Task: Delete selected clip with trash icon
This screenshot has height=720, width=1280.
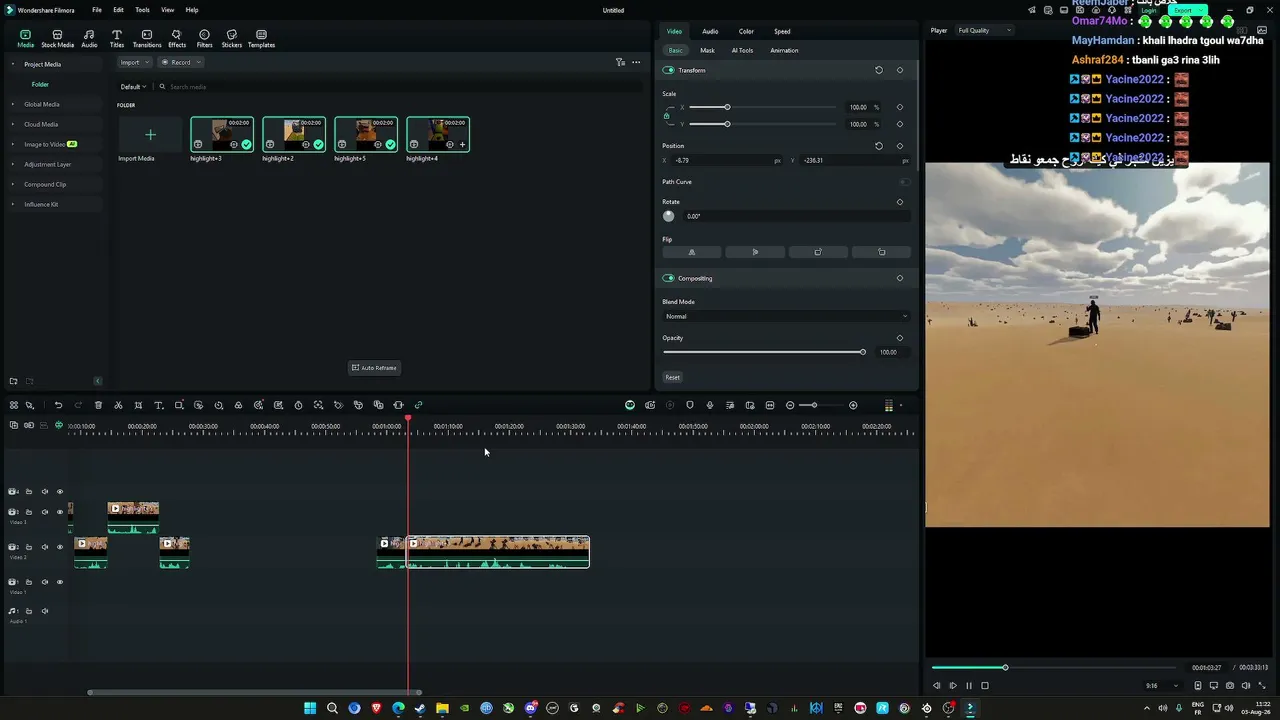Action: pos(98,405)
